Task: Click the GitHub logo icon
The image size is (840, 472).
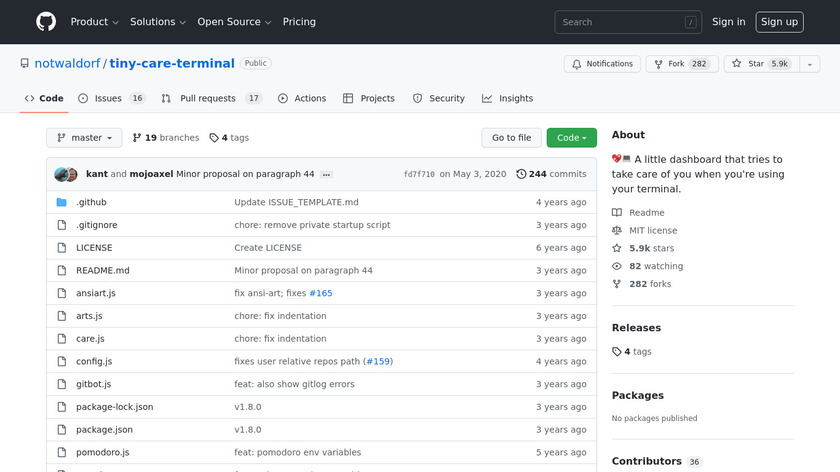Action: click(46, 22)
